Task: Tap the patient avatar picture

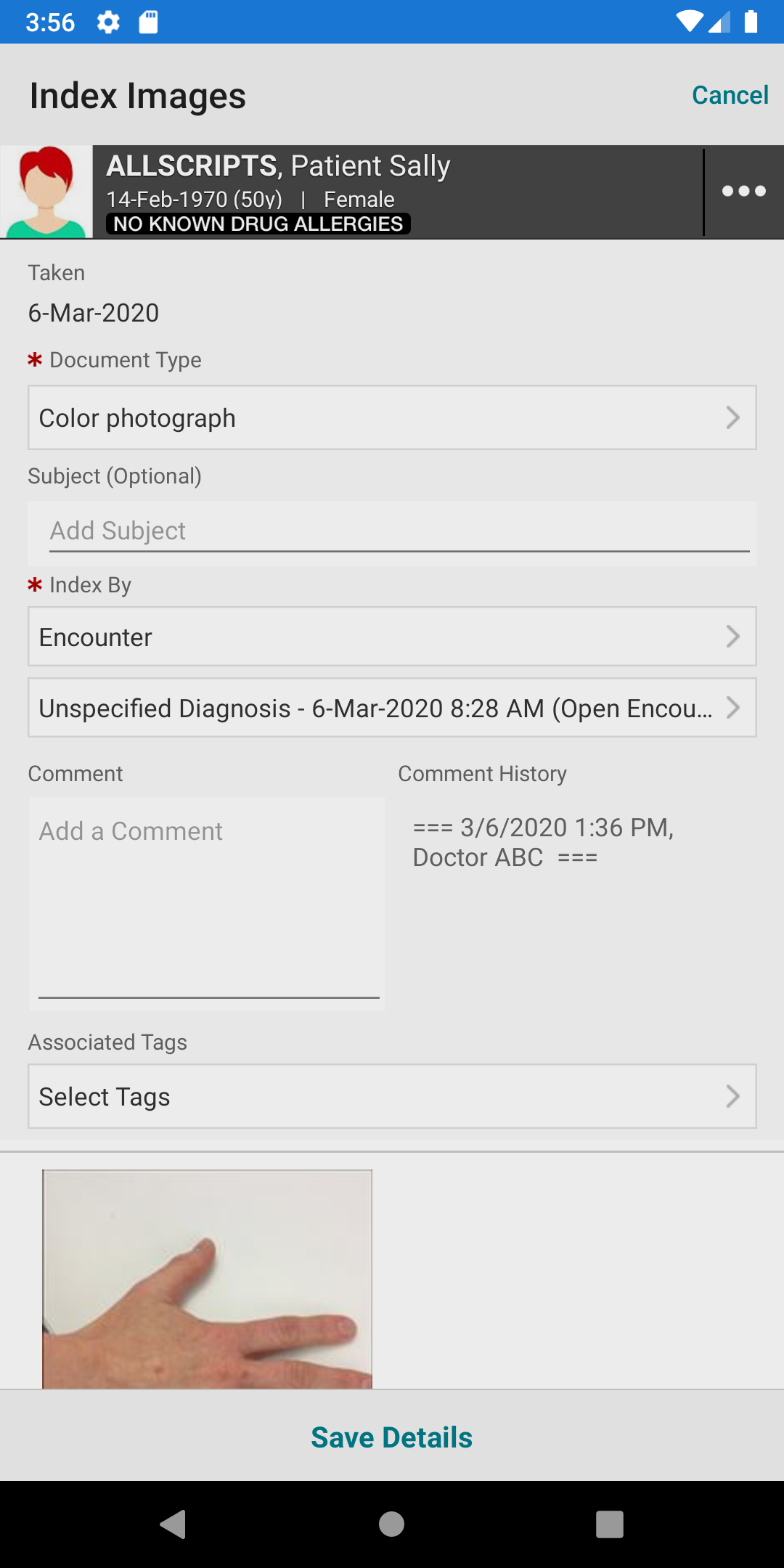Action: pos(46,192)
